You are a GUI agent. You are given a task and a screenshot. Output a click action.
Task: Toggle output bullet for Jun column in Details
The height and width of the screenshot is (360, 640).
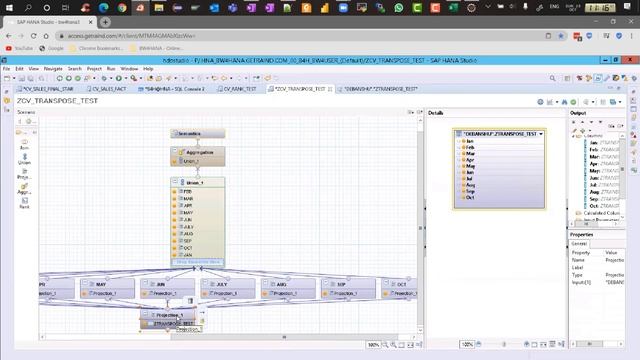pyautogui.click(x=463, y=172)
